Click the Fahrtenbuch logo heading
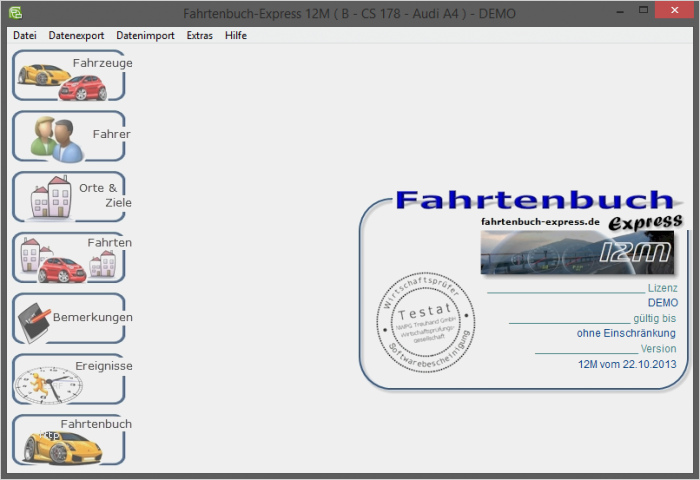This screenshot has height=480, width=700. coord(534,200)
